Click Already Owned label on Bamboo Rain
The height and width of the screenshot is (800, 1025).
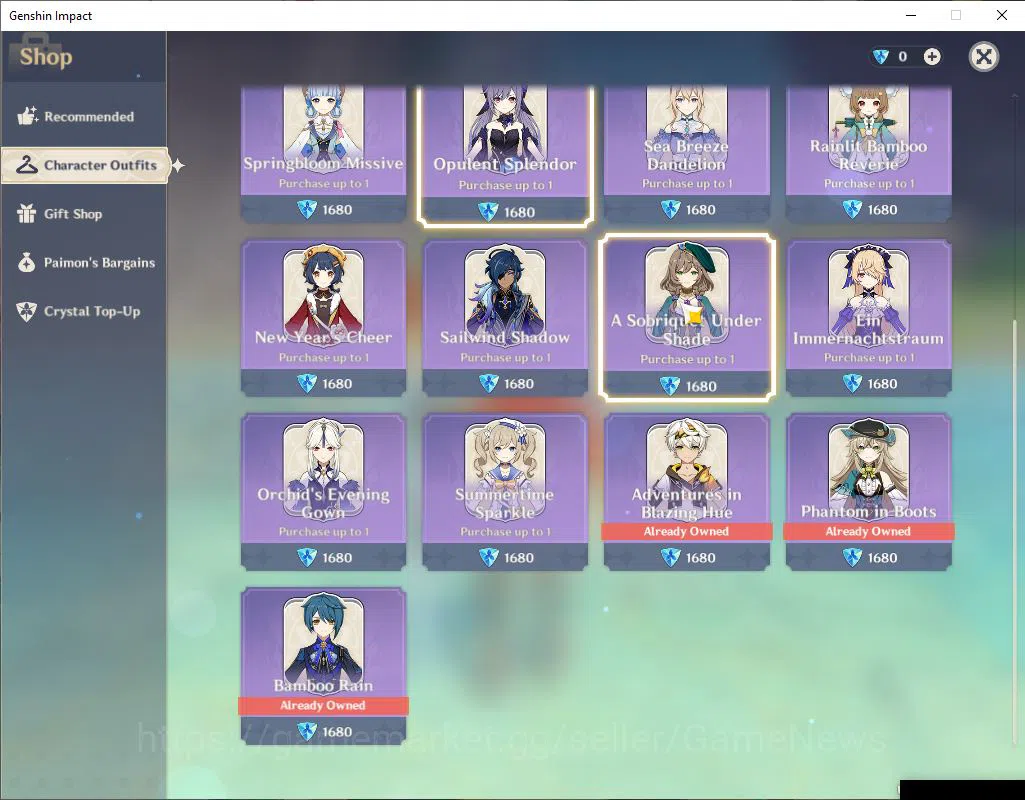323,705
